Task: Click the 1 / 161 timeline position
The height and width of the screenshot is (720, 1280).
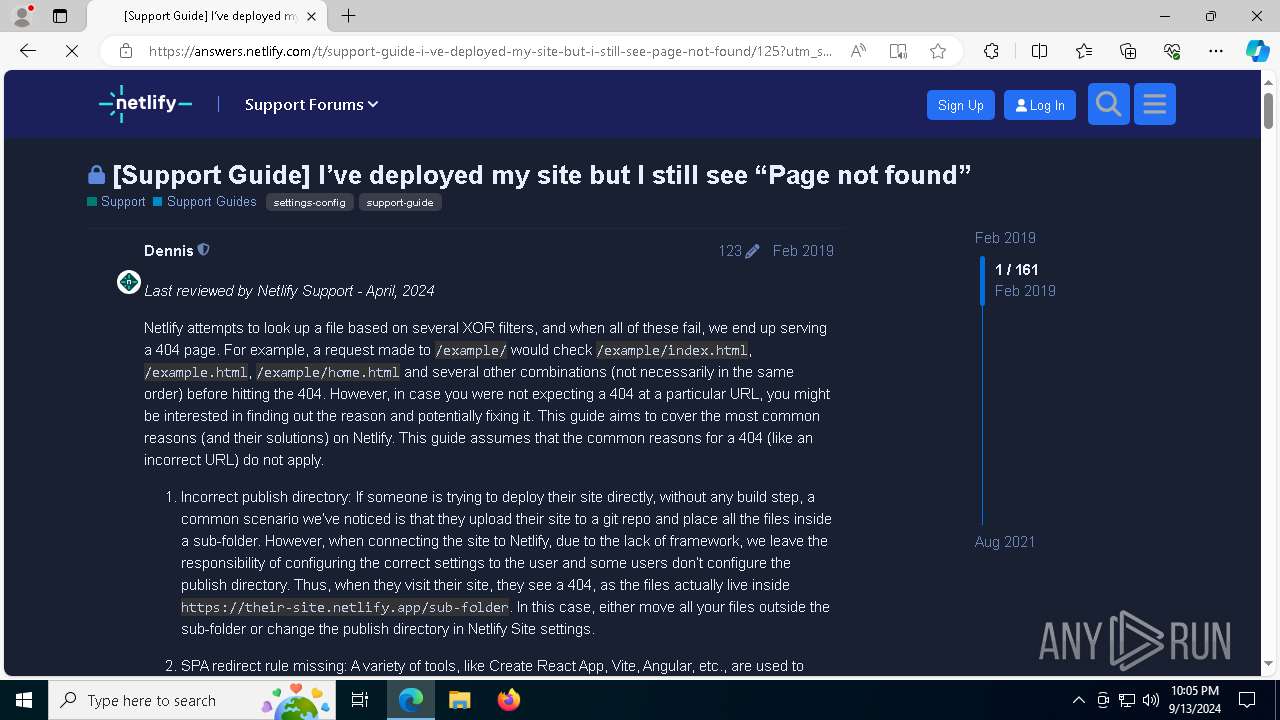Action: coord(1016,270)
